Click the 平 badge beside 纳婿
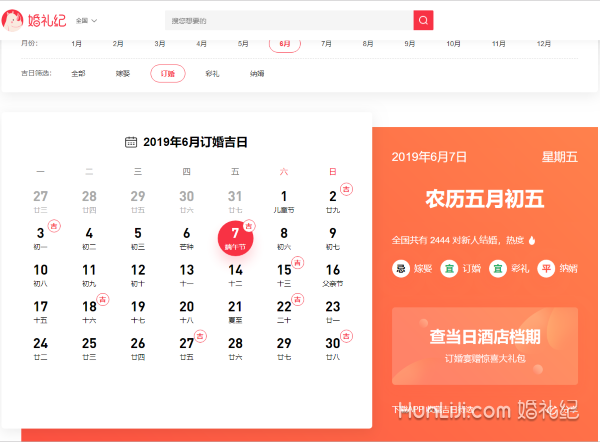 (545, 268)
